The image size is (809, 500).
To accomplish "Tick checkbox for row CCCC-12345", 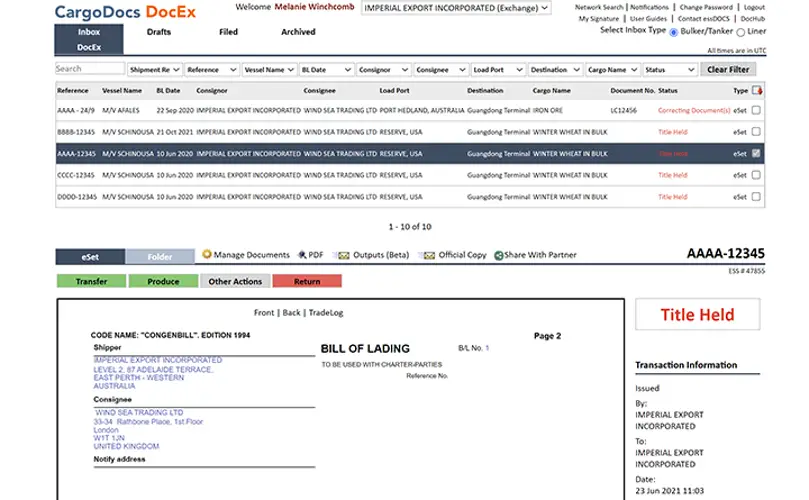I will pos(756,175).
